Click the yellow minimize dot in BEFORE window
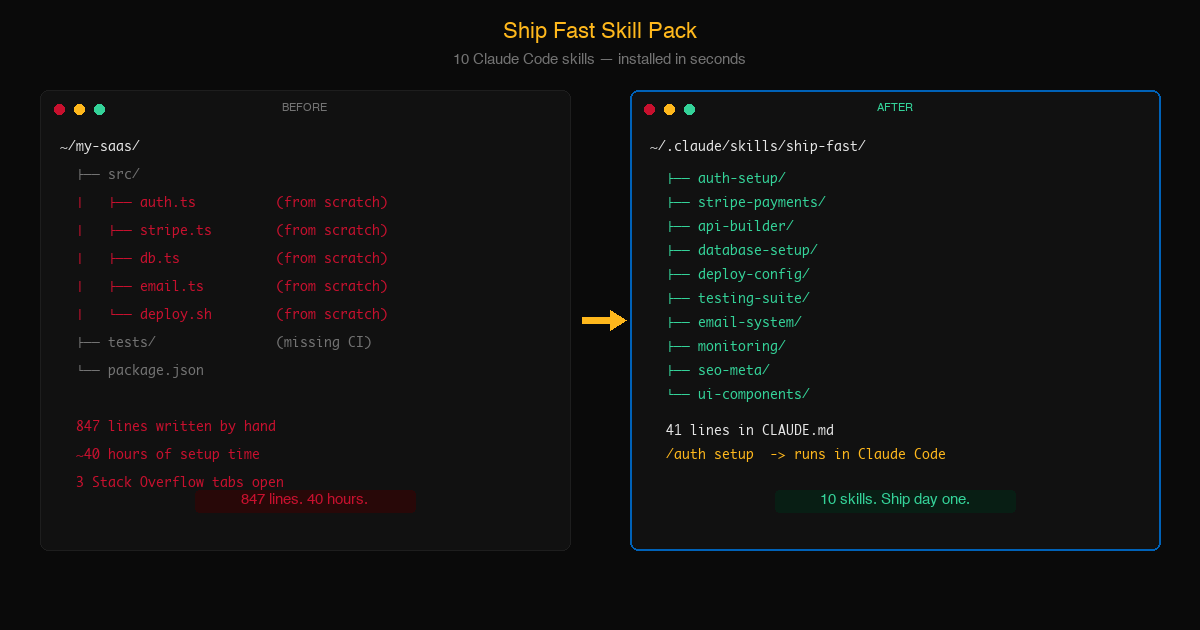The image size is (1200, 630). pyautogui.click(x=80, y=110)
